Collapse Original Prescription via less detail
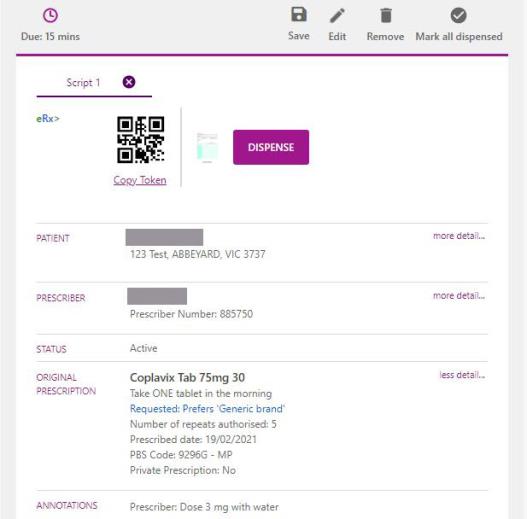Screen dimensions: 527x519 coord(462,375)
